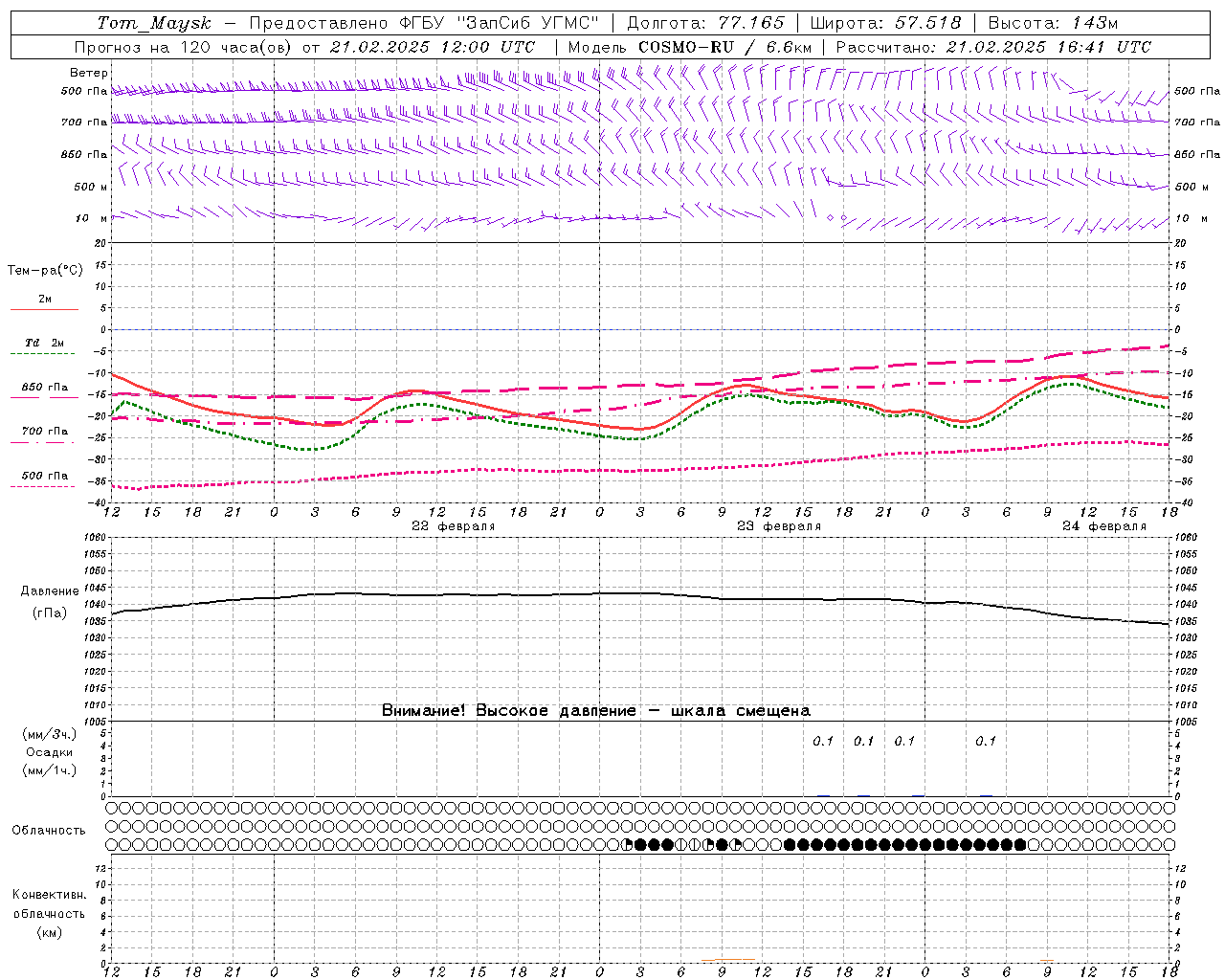Click the 23 февраля date label

778,526
